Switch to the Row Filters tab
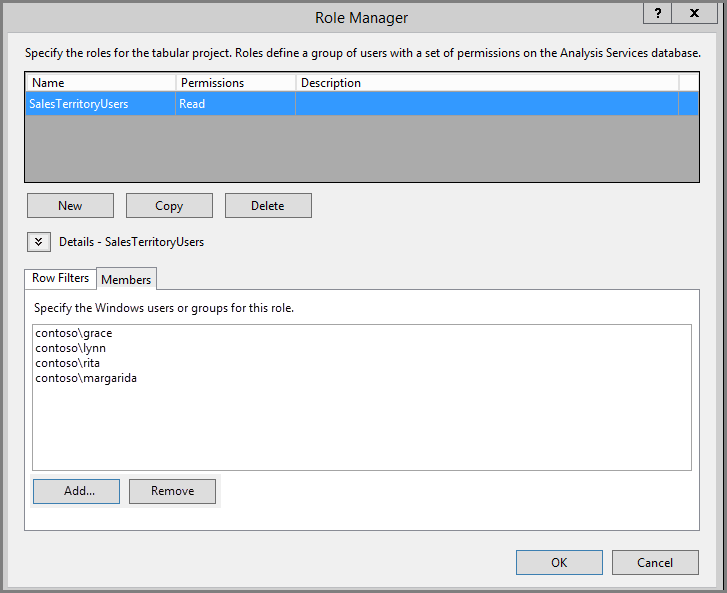 pyautogui.click(x=60, y=278)
